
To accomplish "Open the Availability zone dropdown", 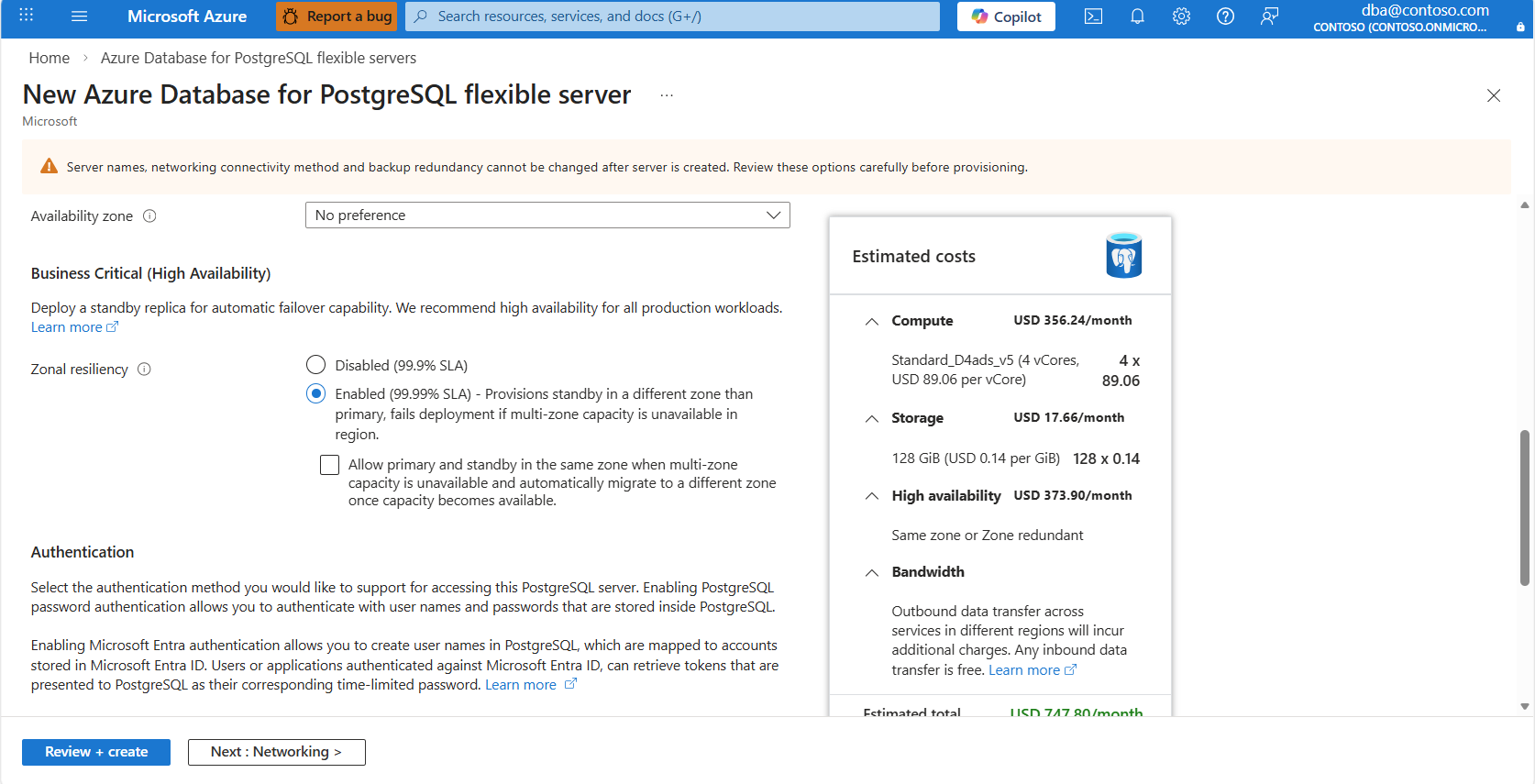I will coord(547,215).
